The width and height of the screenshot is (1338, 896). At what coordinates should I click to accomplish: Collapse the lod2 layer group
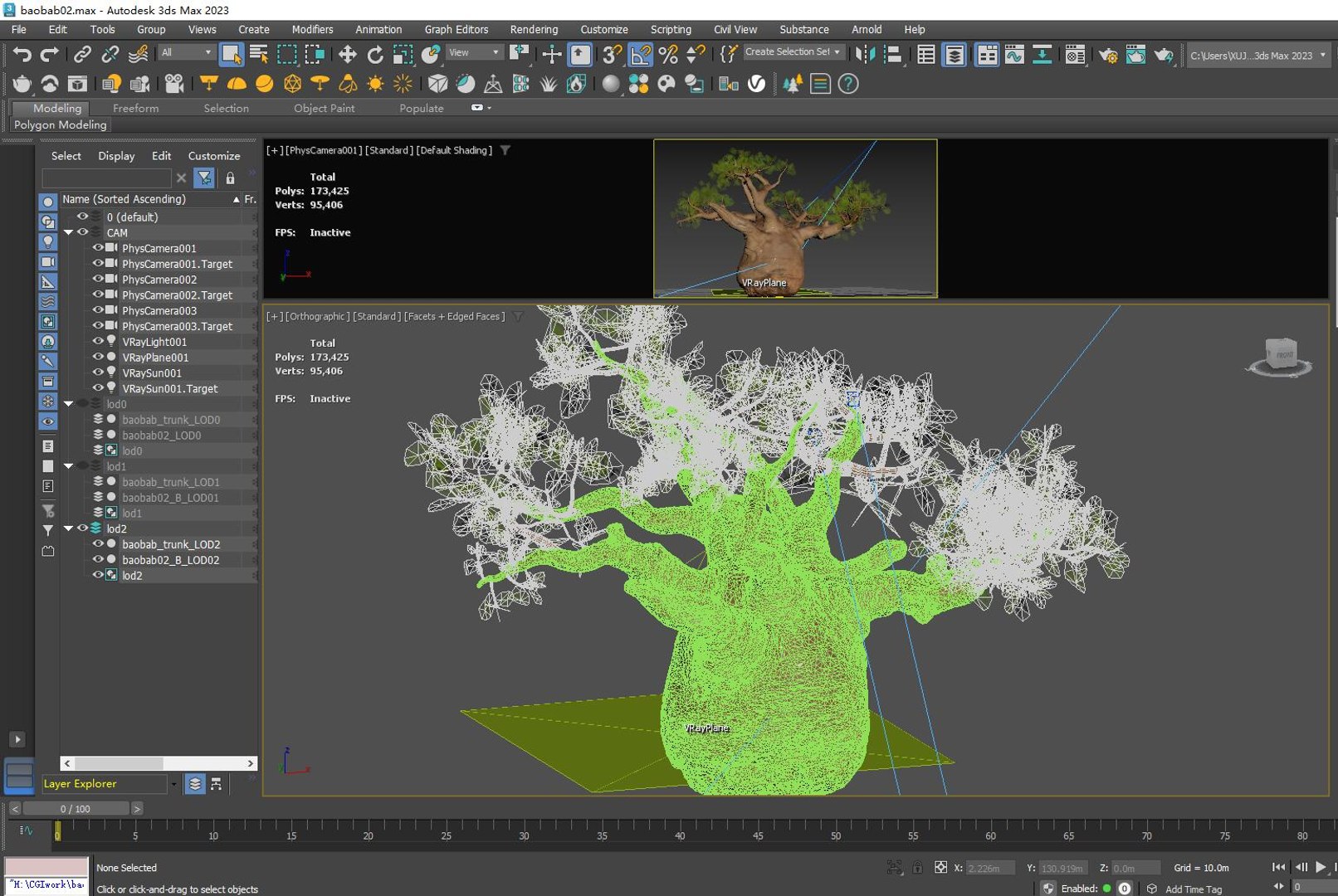point(68,528)
